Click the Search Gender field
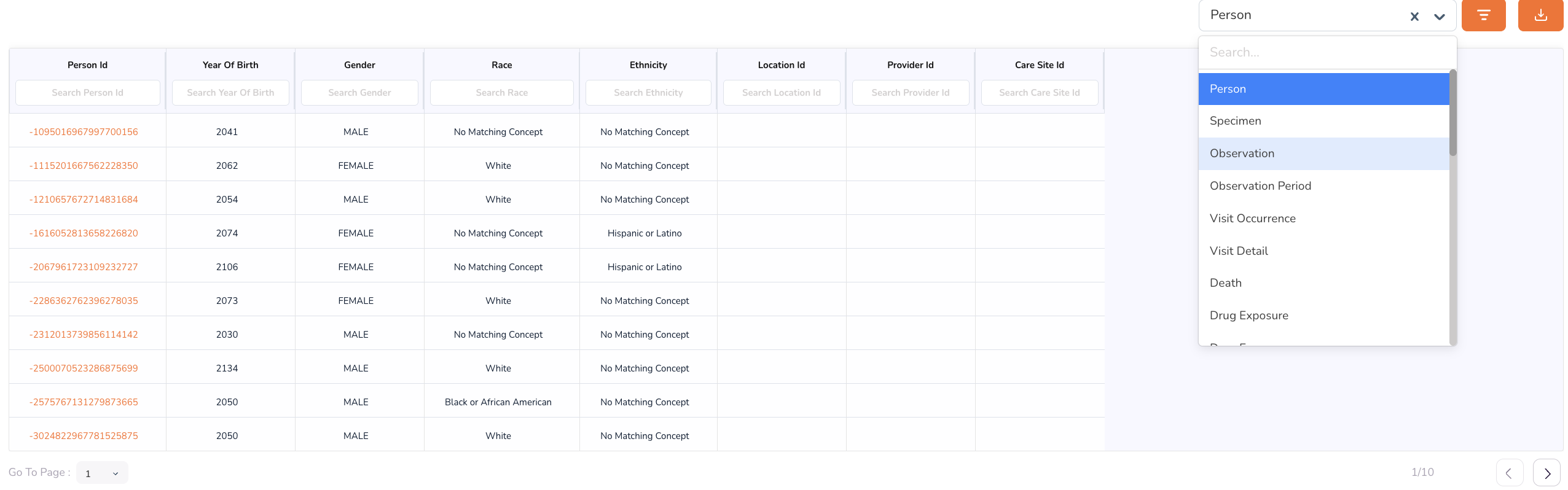The image size is (1568, 490). [359, 93]
